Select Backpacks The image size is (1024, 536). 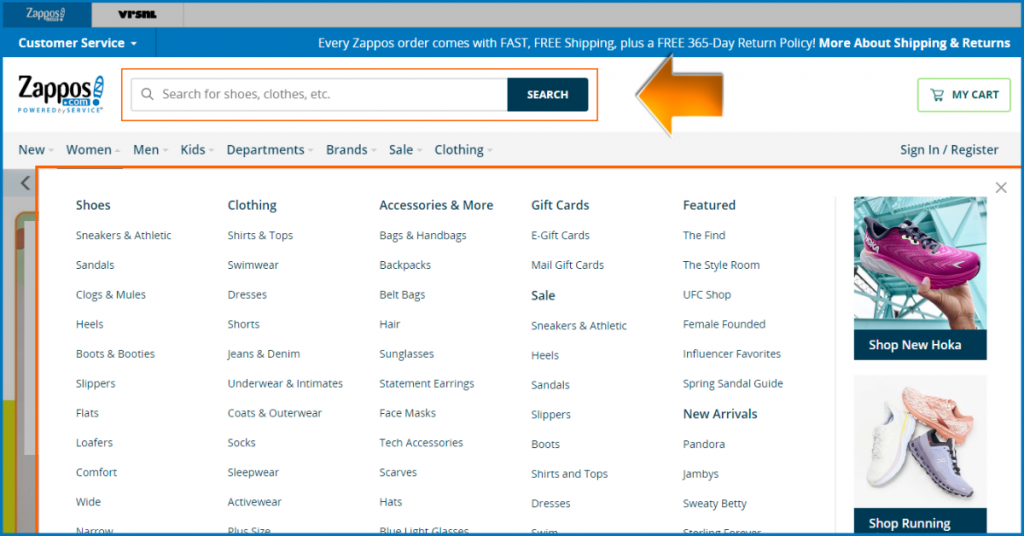405,265
